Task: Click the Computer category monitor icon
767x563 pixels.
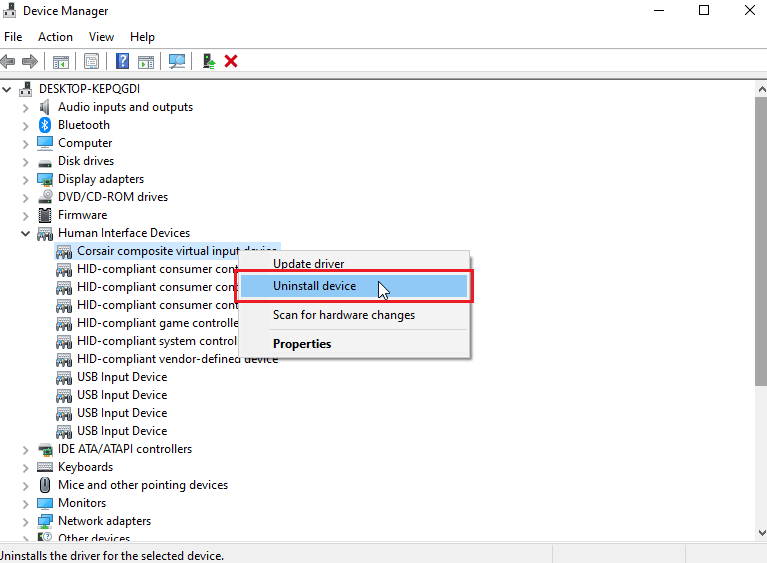Action: click(x=45, y=143)
